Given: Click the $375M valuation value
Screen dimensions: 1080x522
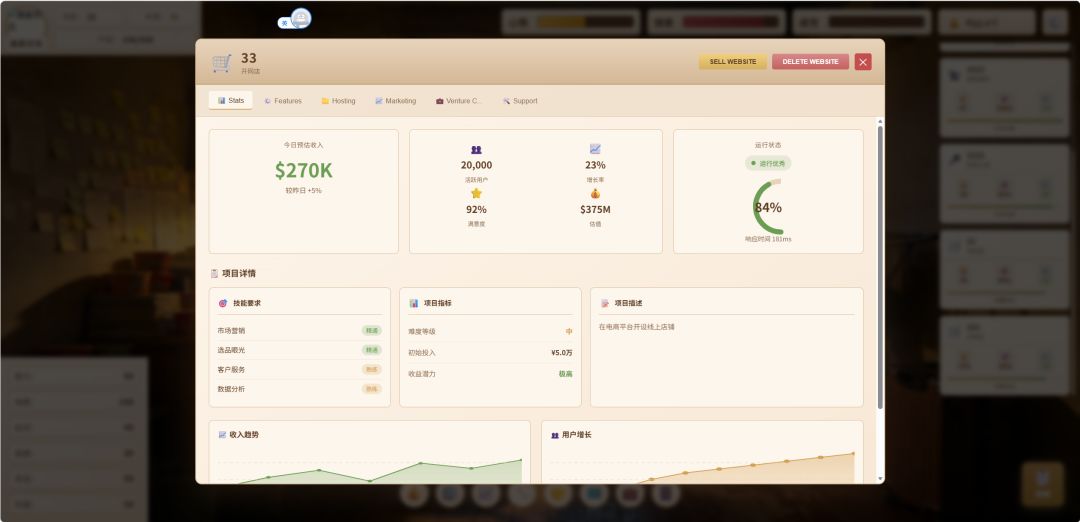Looking at the screenshot, I should tap(595, 209).
